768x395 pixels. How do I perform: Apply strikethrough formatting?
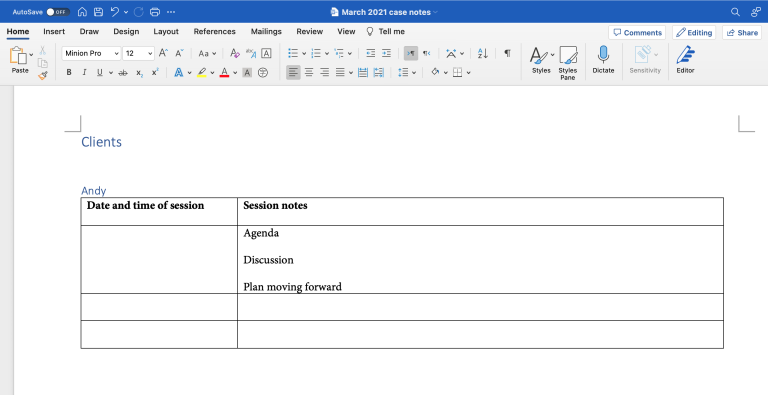(123, 73)
